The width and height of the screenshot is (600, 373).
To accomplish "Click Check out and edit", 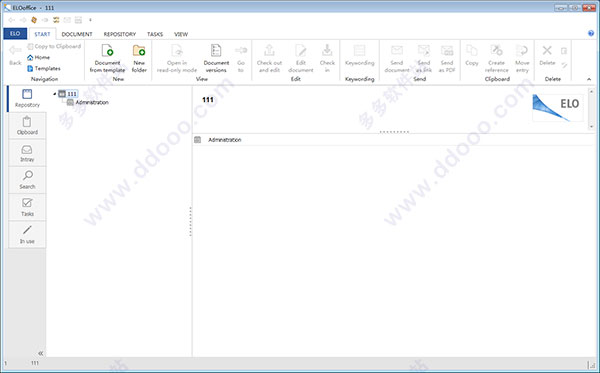I will (269, 58).
